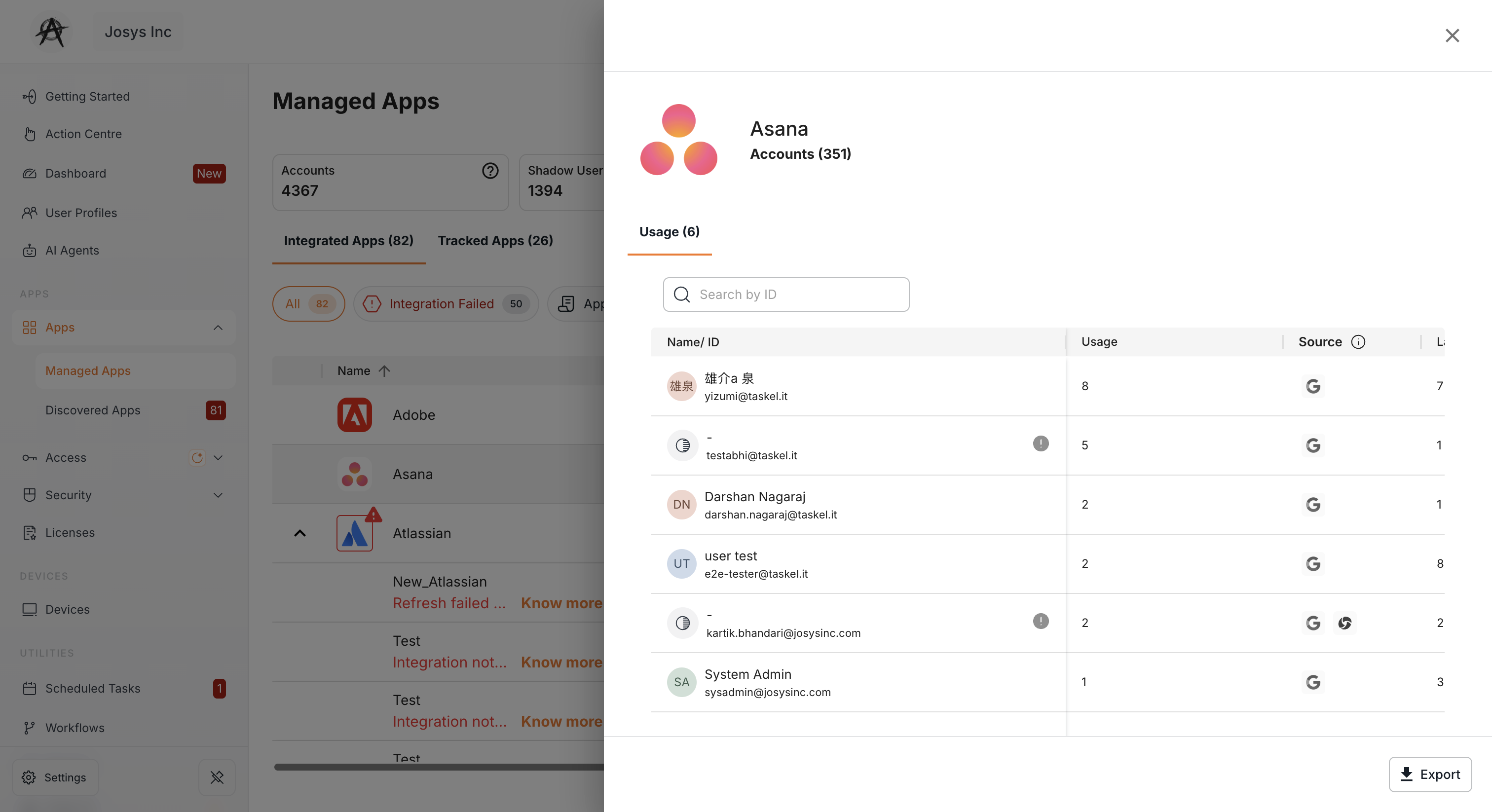Open User Profiles in the sidebar
This screenshot has width=1492, height=812.
point(81,213)
